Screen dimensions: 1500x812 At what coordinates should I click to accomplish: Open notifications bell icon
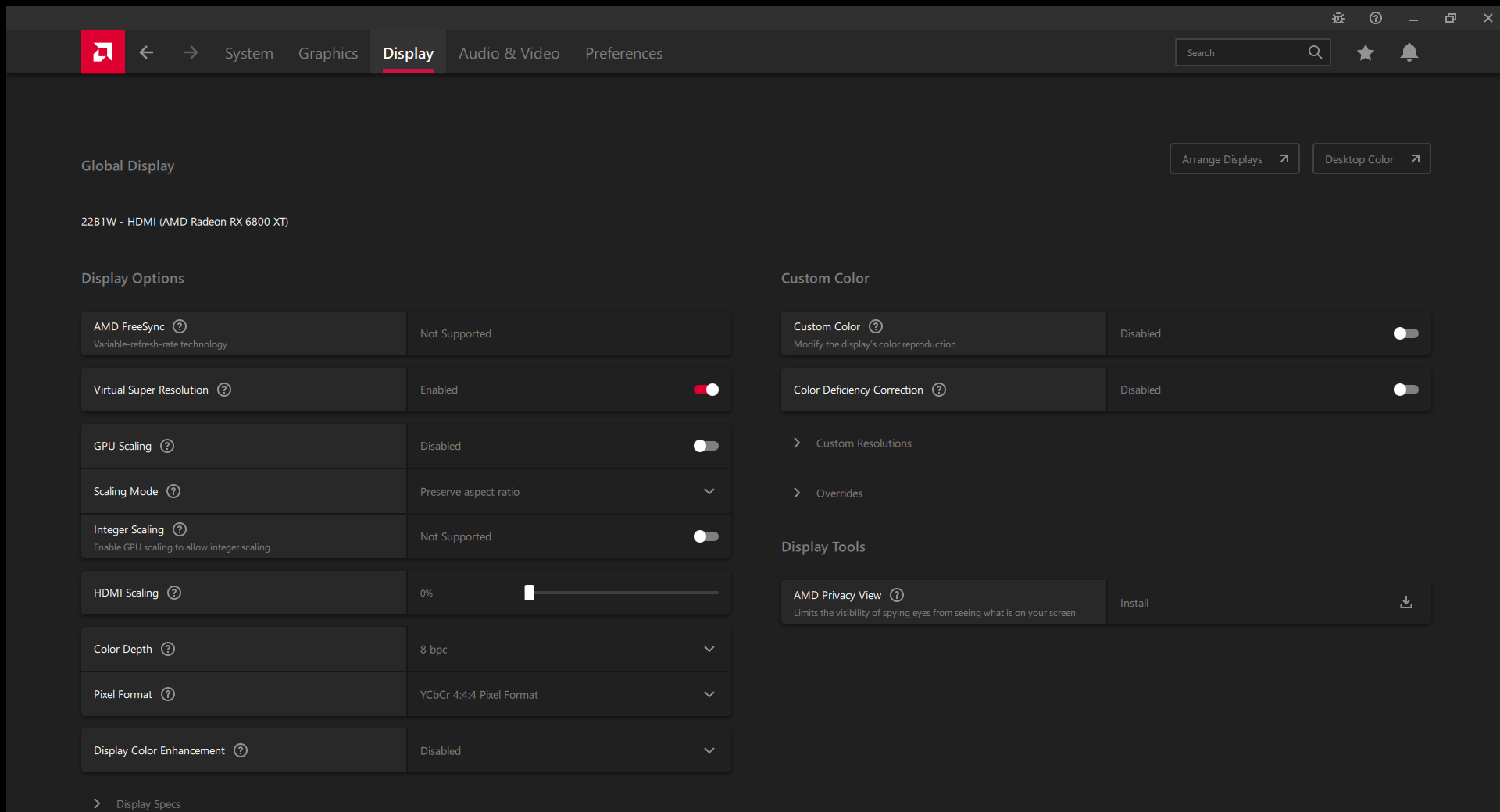[x=1409, y=52]
